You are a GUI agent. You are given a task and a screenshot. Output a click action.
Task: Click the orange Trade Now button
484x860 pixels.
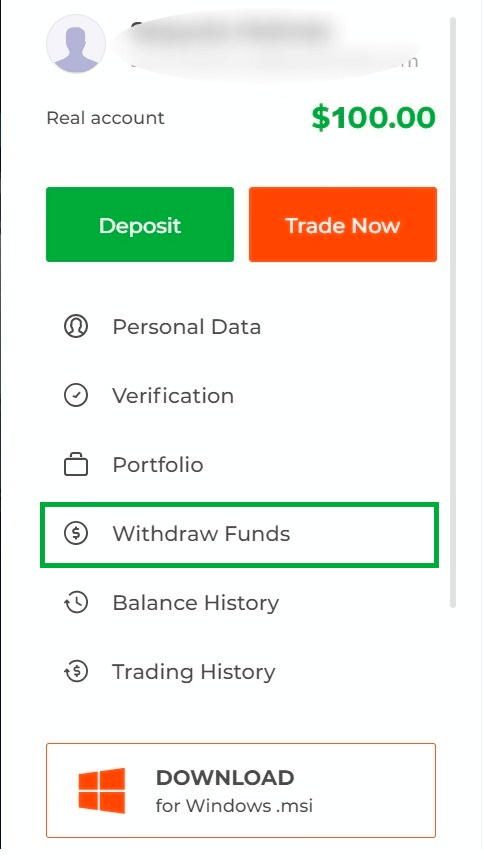pos(343,224)
